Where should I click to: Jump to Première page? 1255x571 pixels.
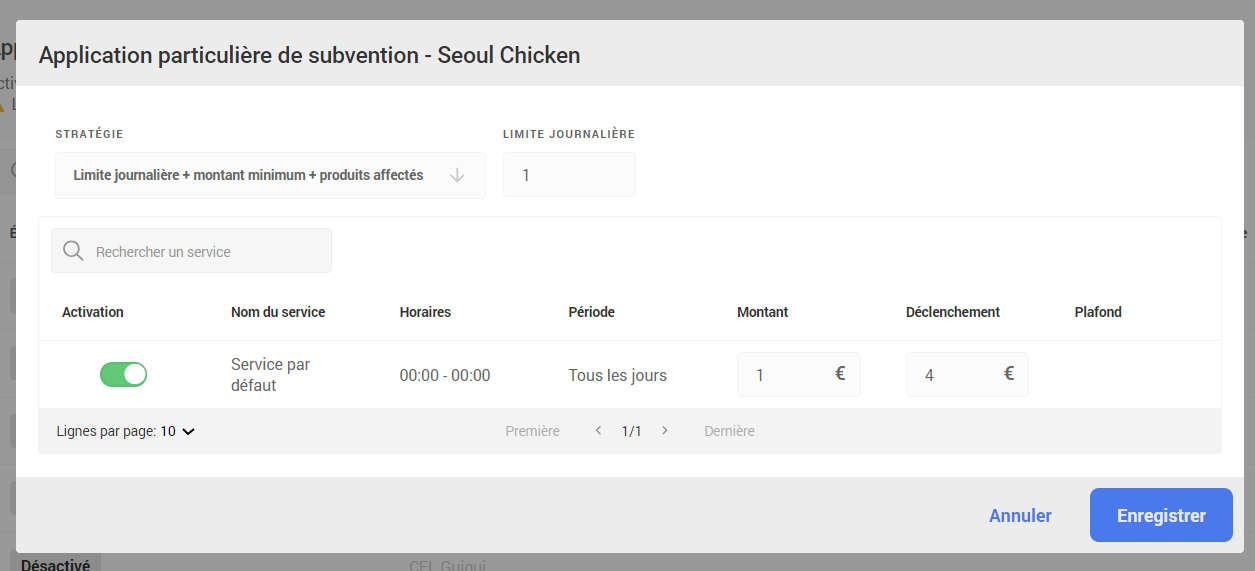coord(532,431)
